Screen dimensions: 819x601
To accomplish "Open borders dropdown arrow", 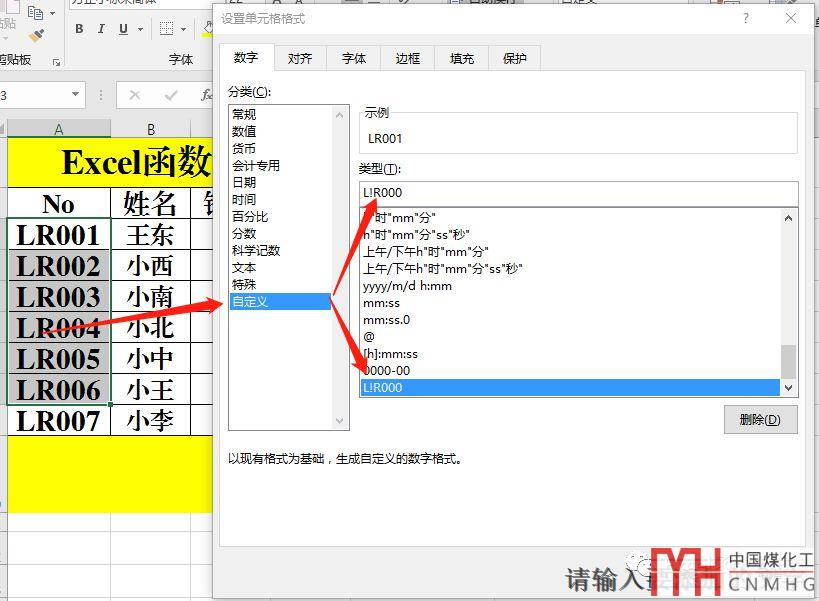I will (183, 29).
